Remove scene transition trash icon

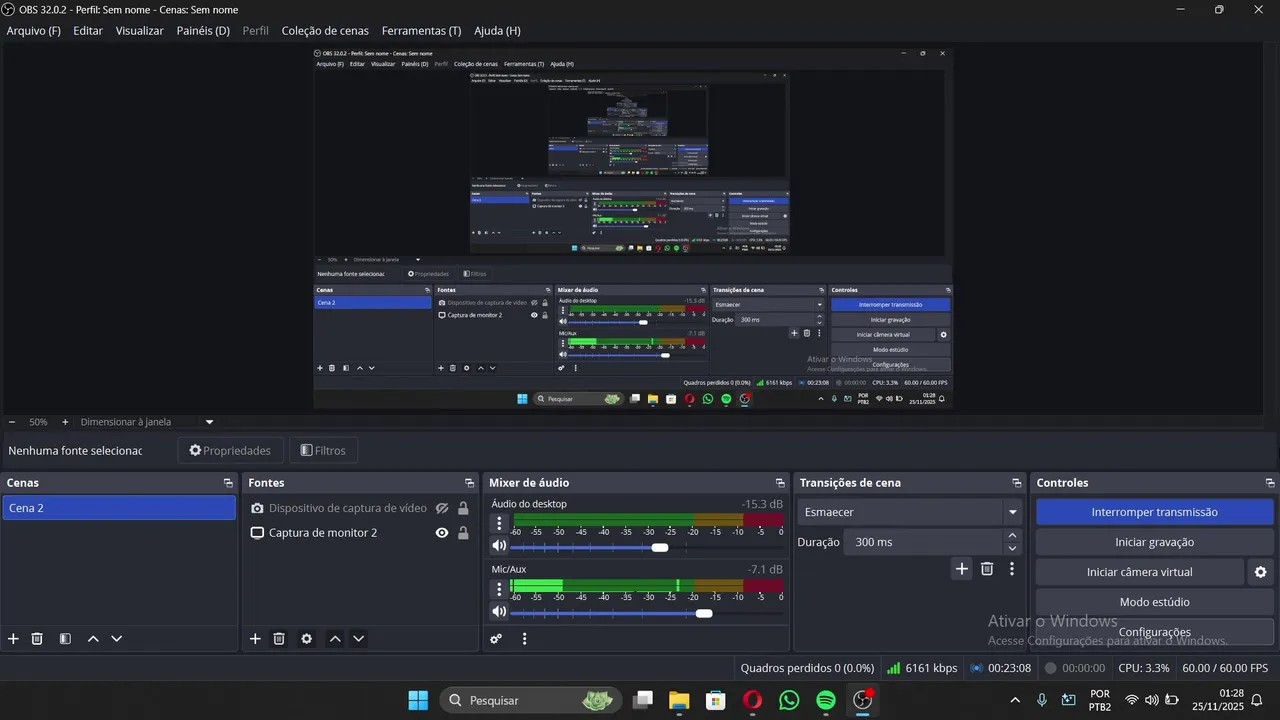987,569
